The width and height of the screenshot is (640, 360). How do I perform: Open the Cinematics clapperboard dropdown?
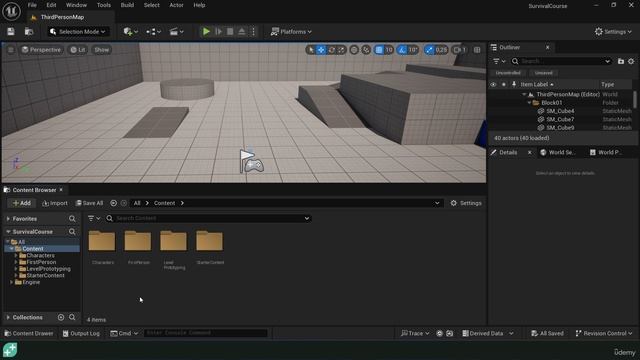[x=176, y=31]
